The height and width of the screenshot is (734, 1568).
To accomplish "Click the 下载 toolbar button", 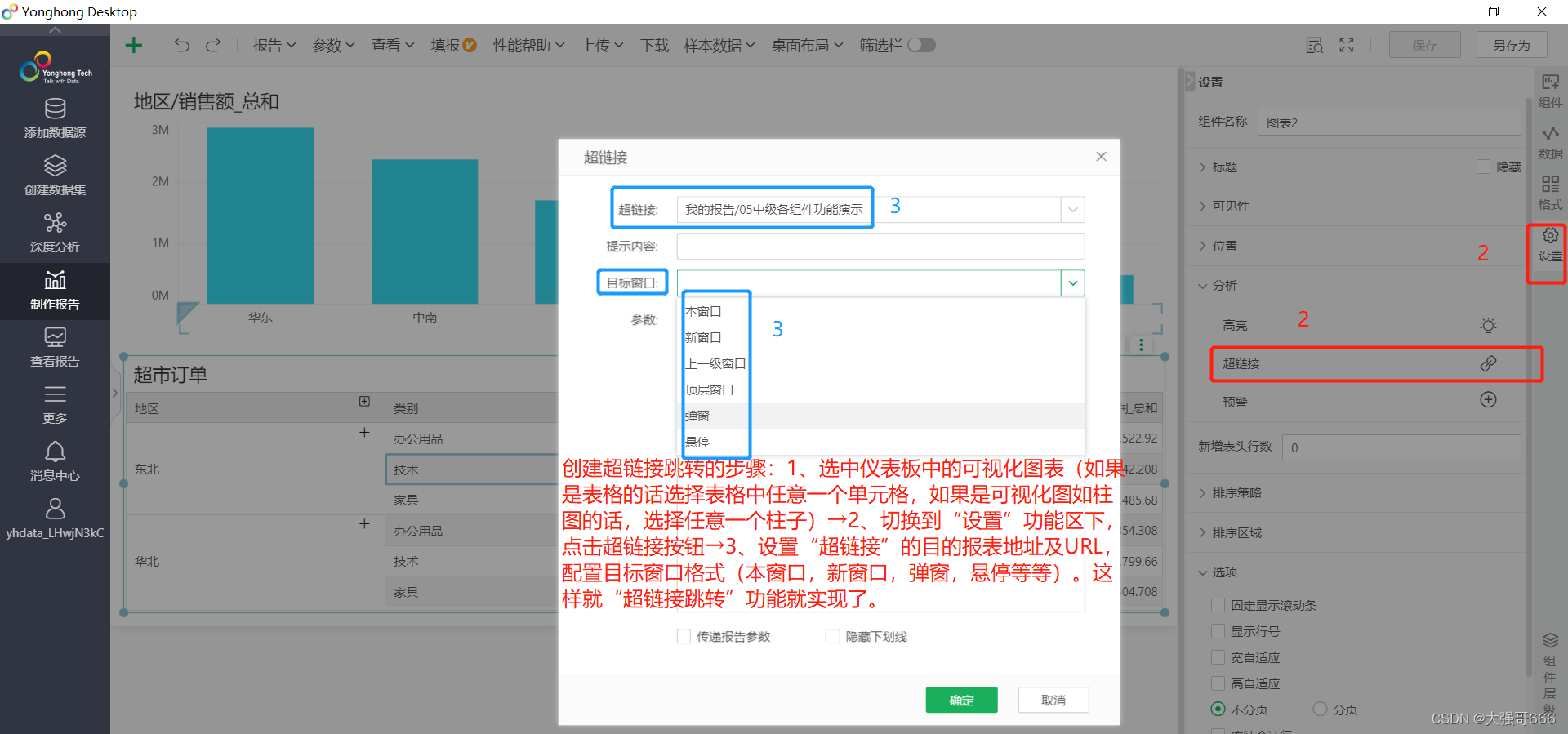I will (x=654, y=45).
